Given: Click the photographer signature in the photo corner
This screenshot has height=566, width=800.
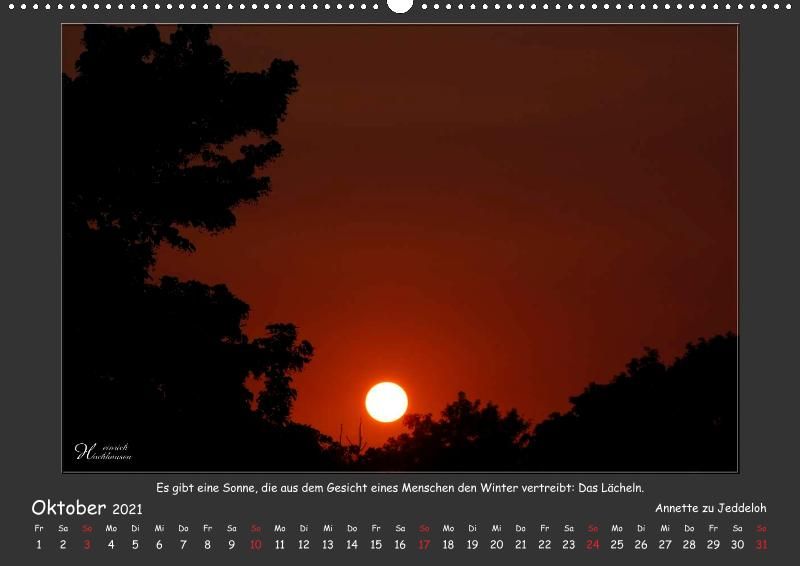Looking at the screenshot, I should [x=103, y=451].
